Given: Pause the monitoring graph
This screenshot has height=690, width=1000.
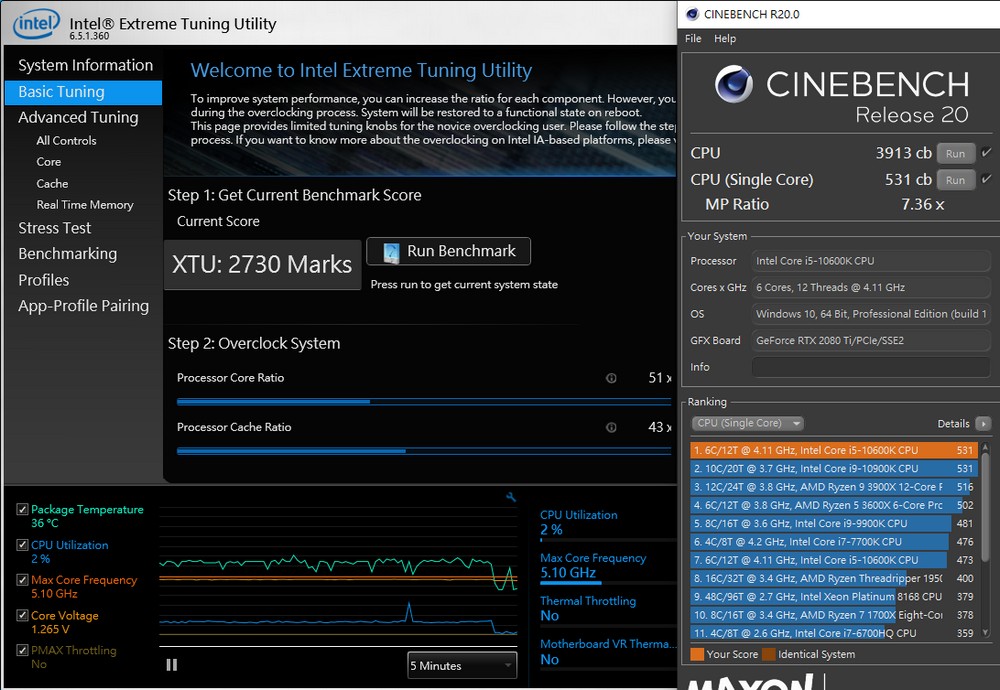Looking at the screenshot, I should pos(172,664).
